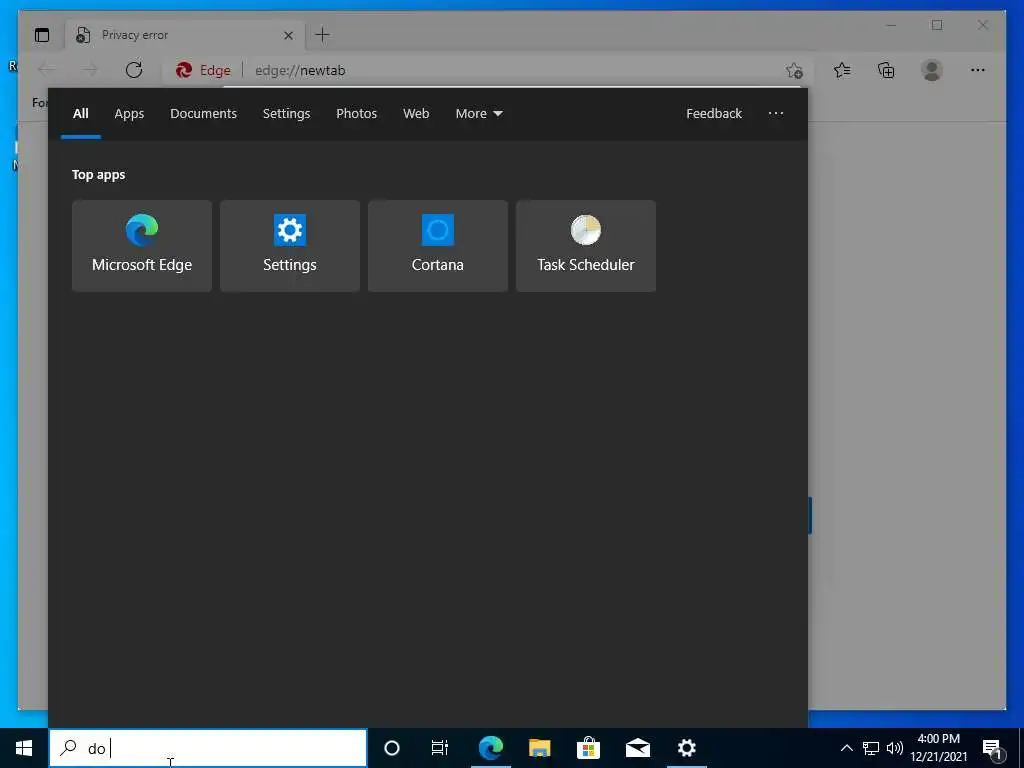This screenshot has width=1024, height=768.
Task: Refresh the page in Edge
Action: [134, 70]
